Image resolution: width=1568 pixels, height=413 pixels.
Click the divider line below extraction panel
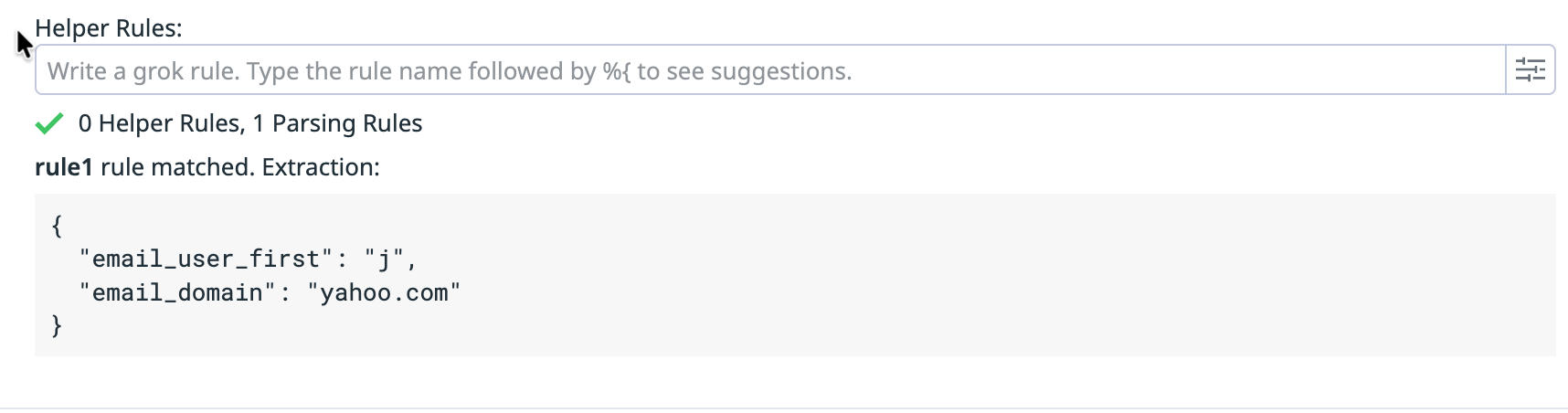[784, 408]
